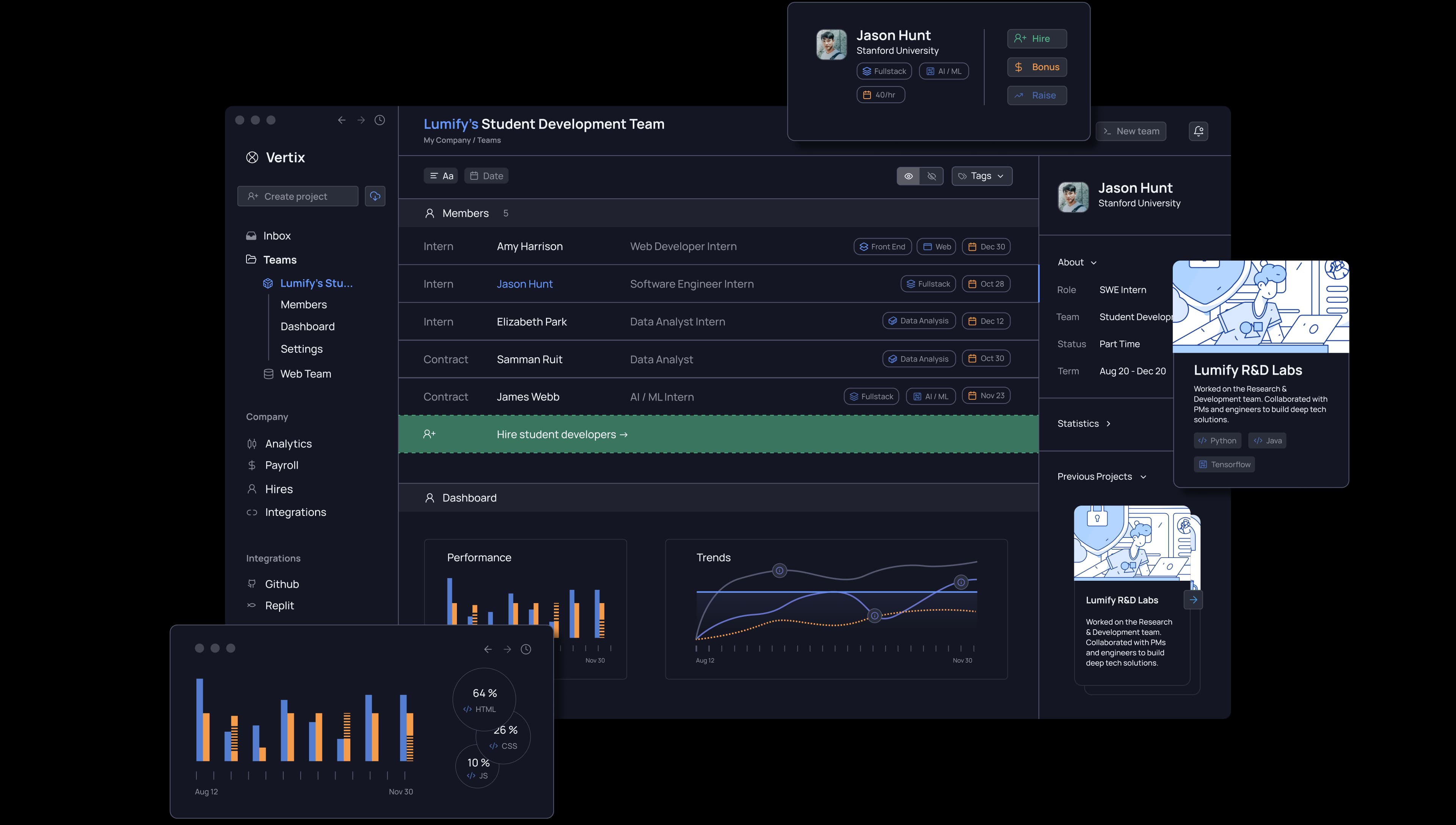Click the Lumify R&D Labs illustration in popup card

(1261, 306)
